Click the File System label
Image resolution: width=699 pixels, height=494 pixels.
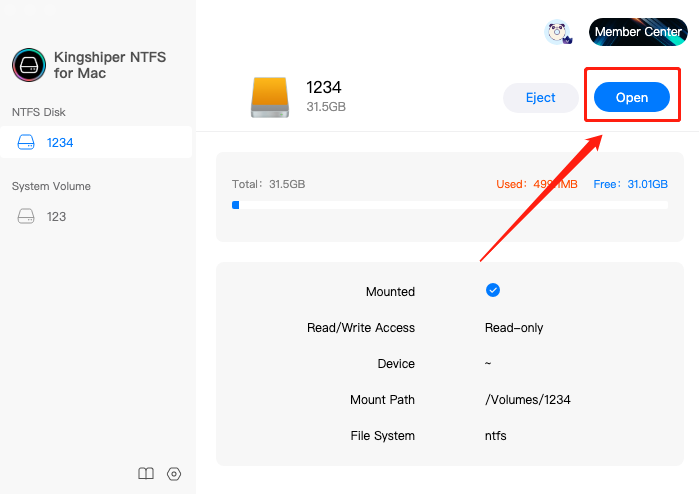click(x=382, y=436)
